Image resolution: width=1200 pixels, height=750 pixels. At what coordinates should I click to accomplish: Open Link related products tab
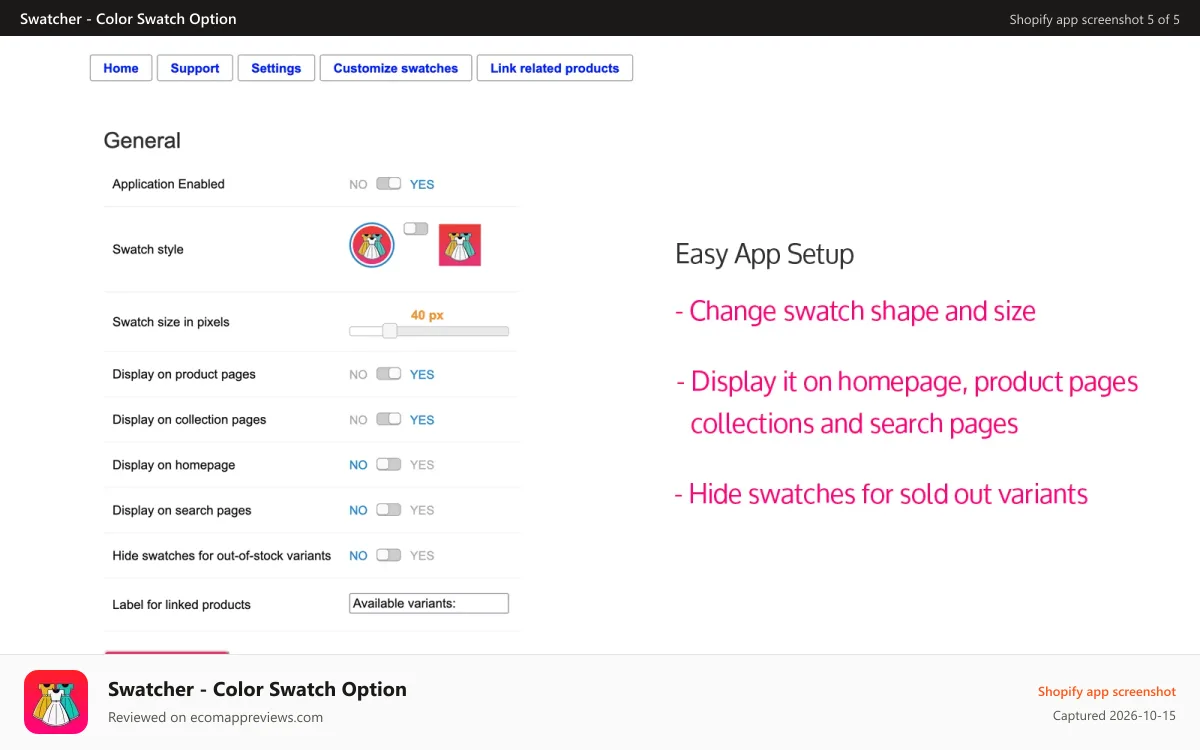555,68
